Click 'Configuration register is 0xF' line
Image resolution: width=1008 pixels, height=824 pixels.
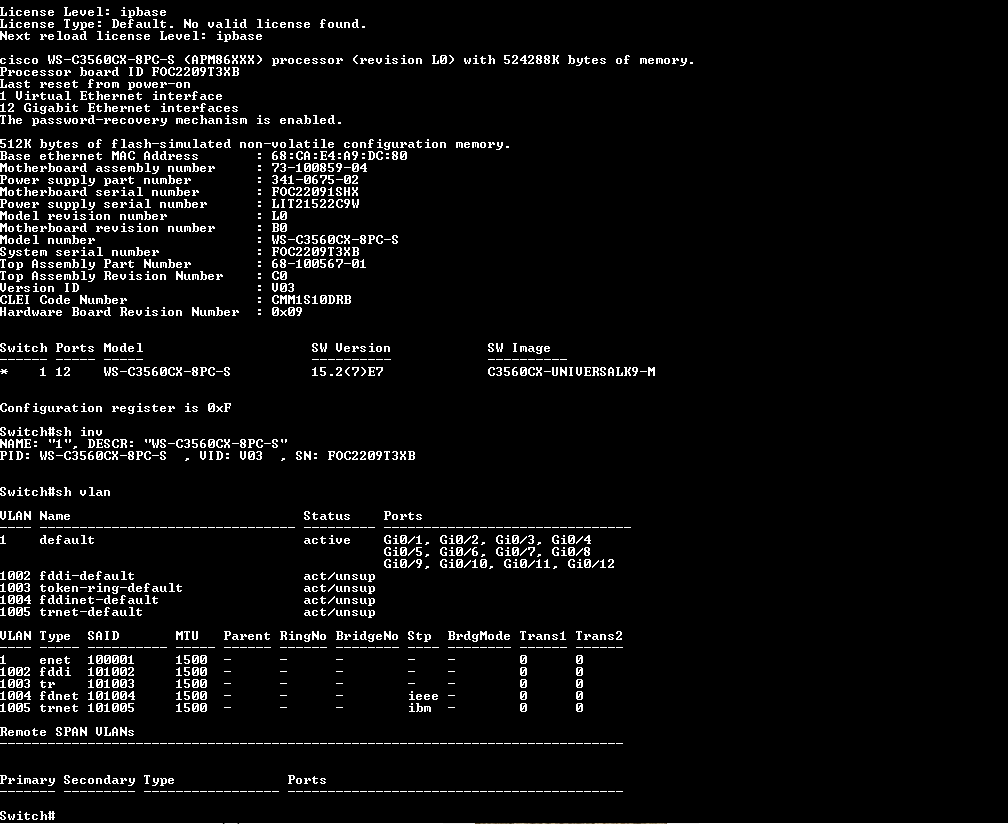pos(116,408)
